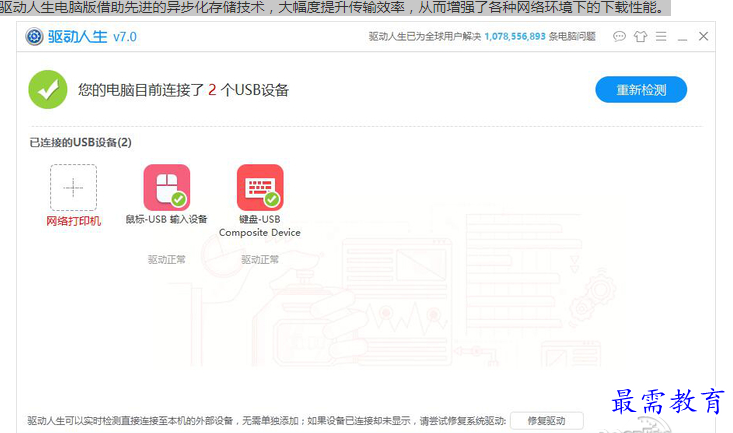This screenshot has width=733, height=433.
Task: Click 驱动正常 status under the keyboard
Action: [260, 260]
